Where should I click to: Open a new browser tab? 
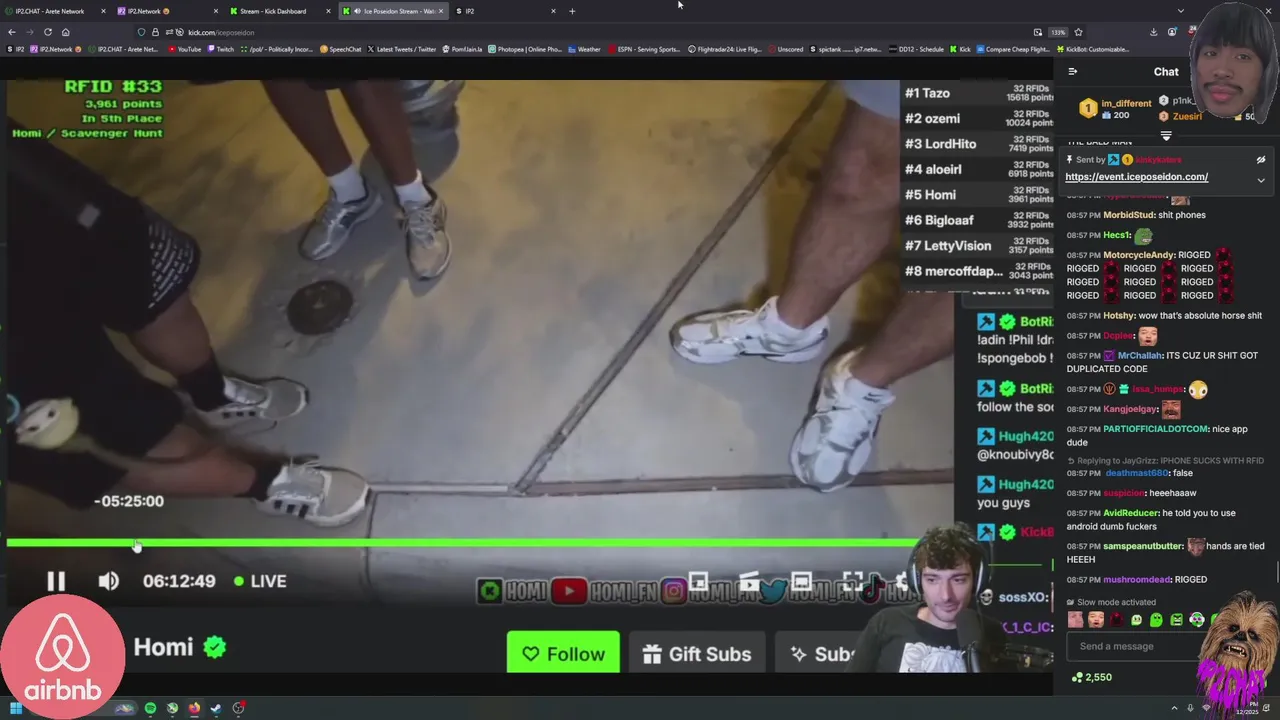click(572, 11)
